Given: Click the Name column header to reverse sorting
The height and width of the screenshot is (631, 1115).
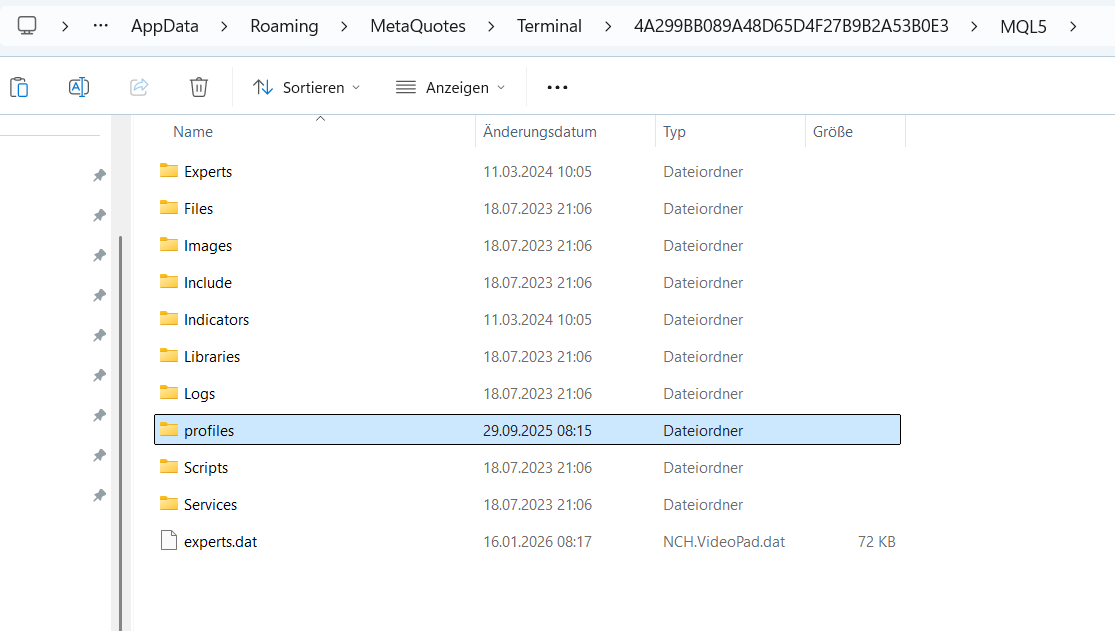Looking at the screenshot, I should (x=193, y=131).
